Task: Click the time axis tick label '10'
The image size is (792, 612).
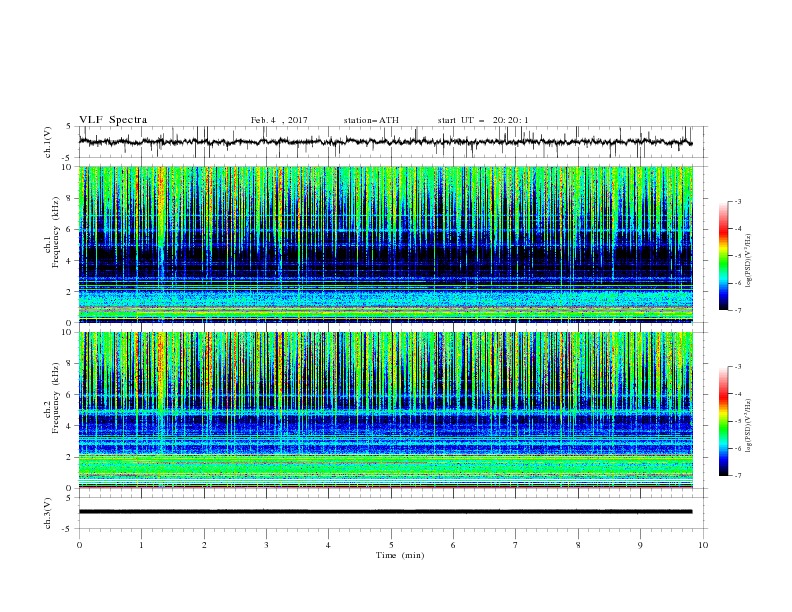Action: click(703, 545)
